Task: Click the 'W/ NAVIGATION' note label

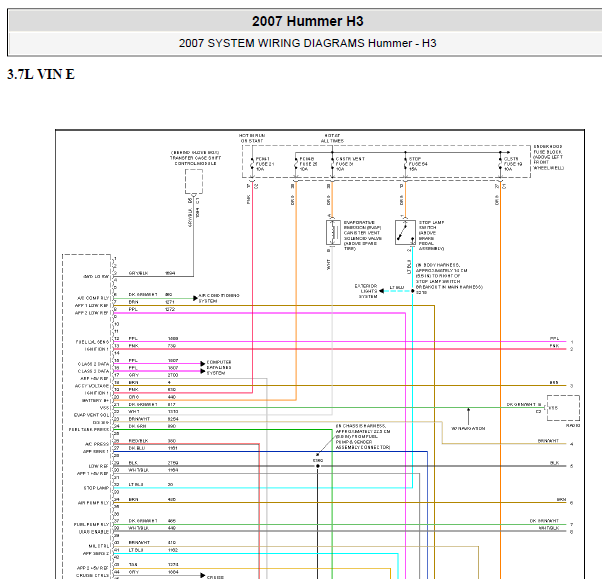Action: pyautogui.click(x=468, y=428)
